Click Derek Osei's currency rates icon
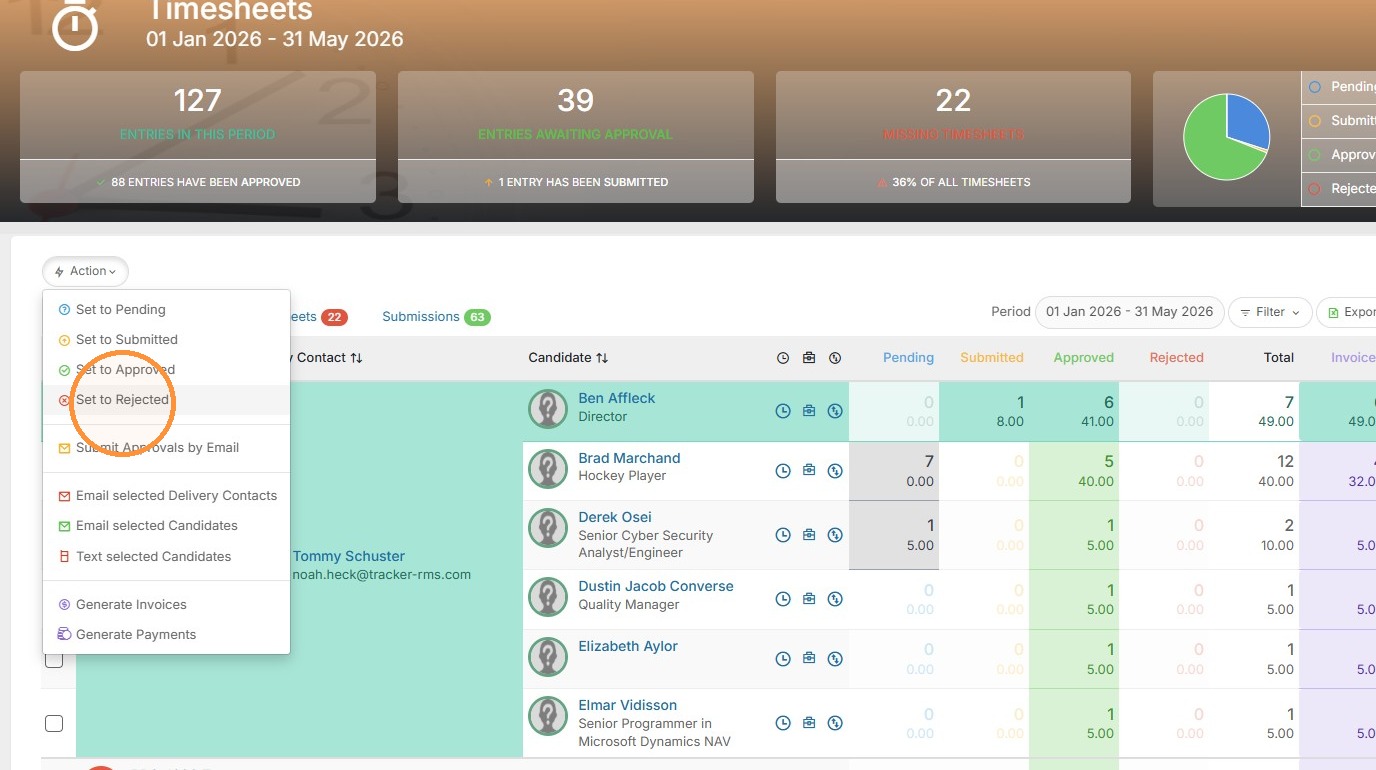The image size is (1376, 770). 835,535
